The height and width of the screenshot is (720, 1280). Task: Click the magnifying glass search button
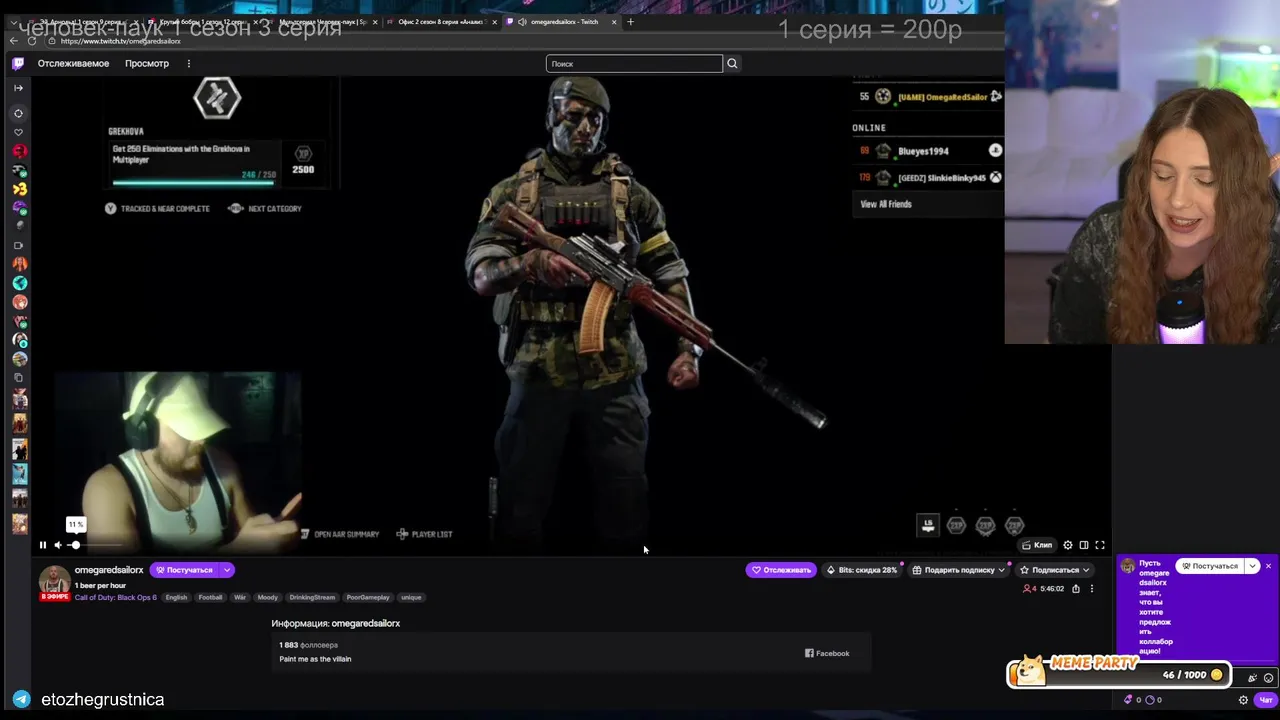pyautogui.click(x=732, y=64)
